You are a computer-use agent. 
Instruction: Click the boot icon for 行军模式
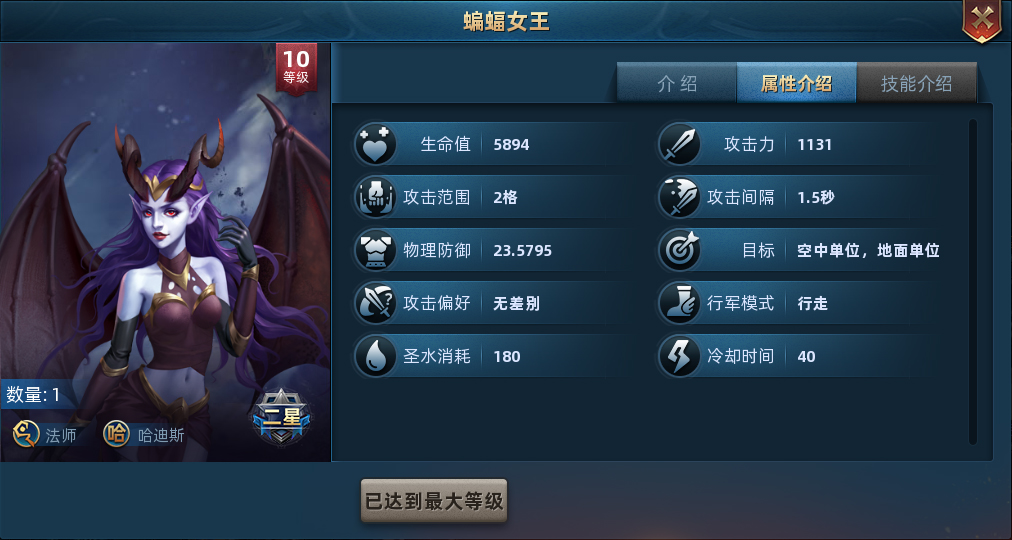[679, 303]
